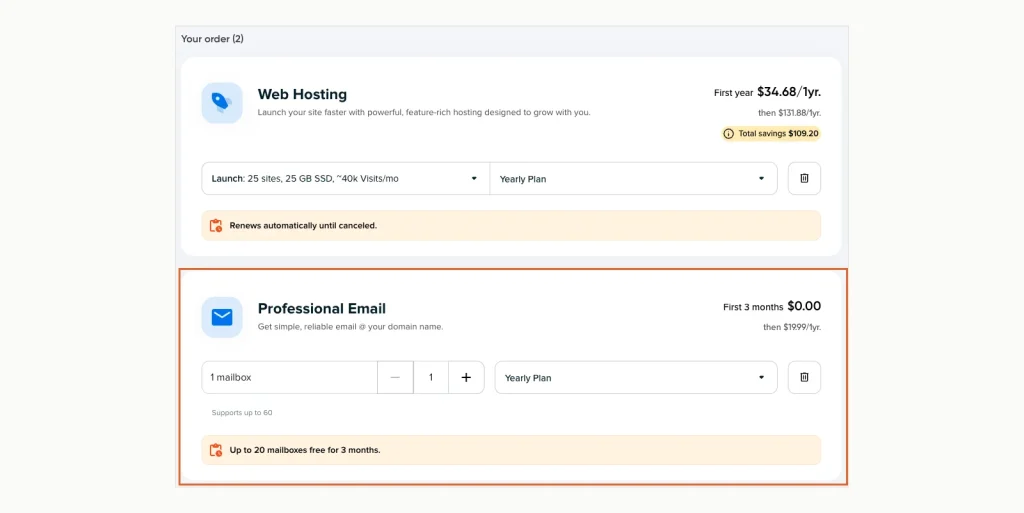Screen dimensions: 1024x513
Task: Click the 'then $131.88/1yr.' renewal text
Action: [790, 113]
